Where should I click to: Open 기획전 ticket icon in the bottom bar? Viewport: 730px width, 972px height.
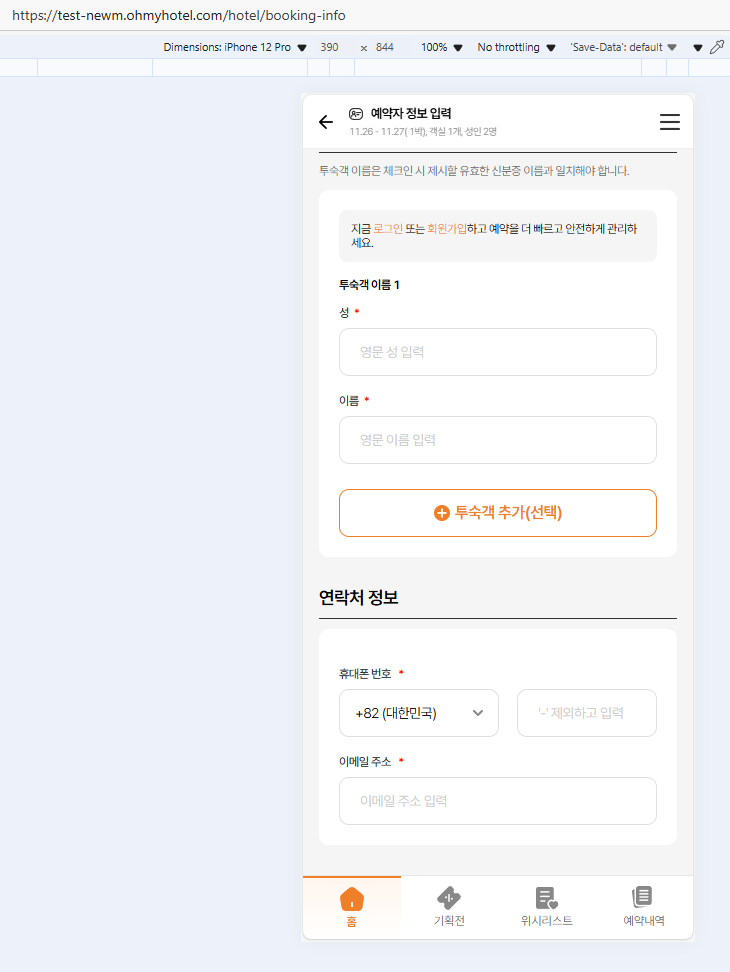(x=449, y=898)
